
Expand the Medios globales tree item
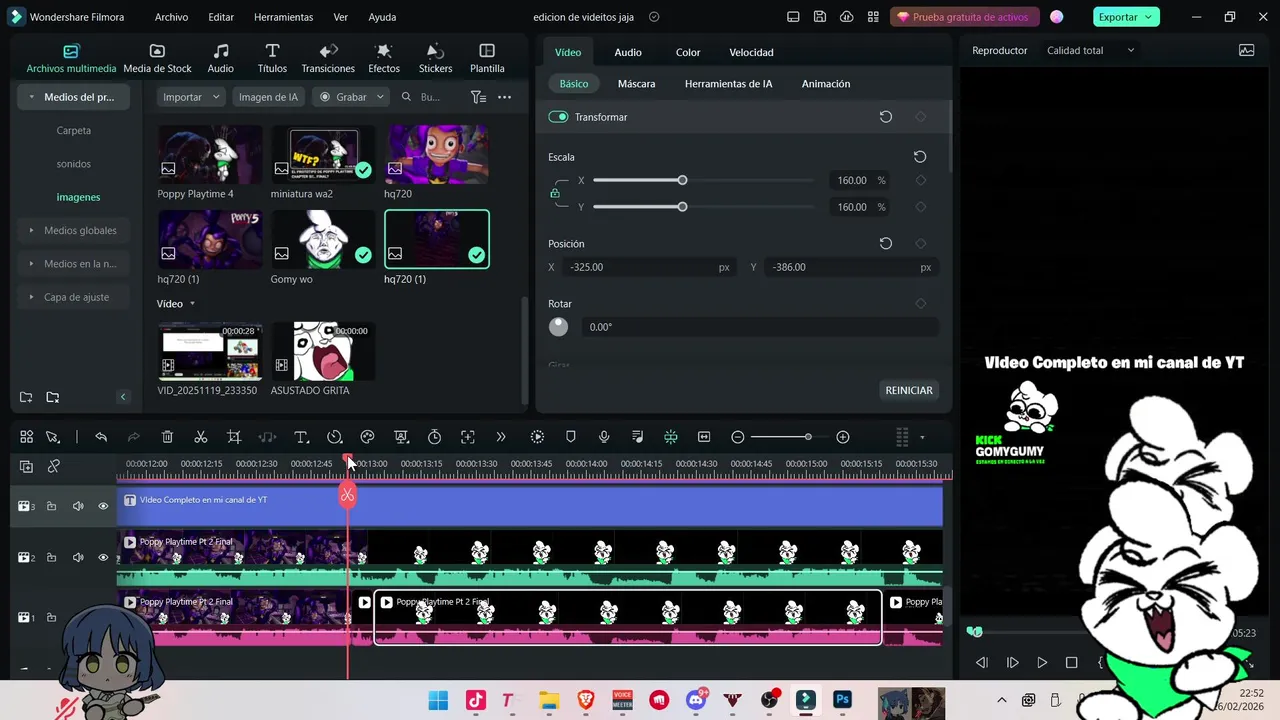pyautogui.click(x=32, y=230)
